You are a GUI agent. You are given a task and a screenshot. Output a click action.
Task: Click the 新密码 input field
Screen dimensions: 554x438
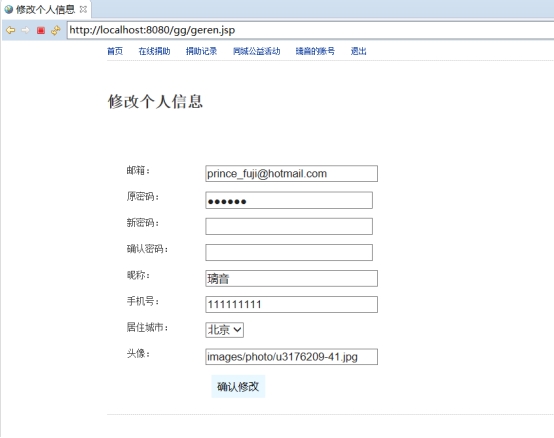coord(289,226)
